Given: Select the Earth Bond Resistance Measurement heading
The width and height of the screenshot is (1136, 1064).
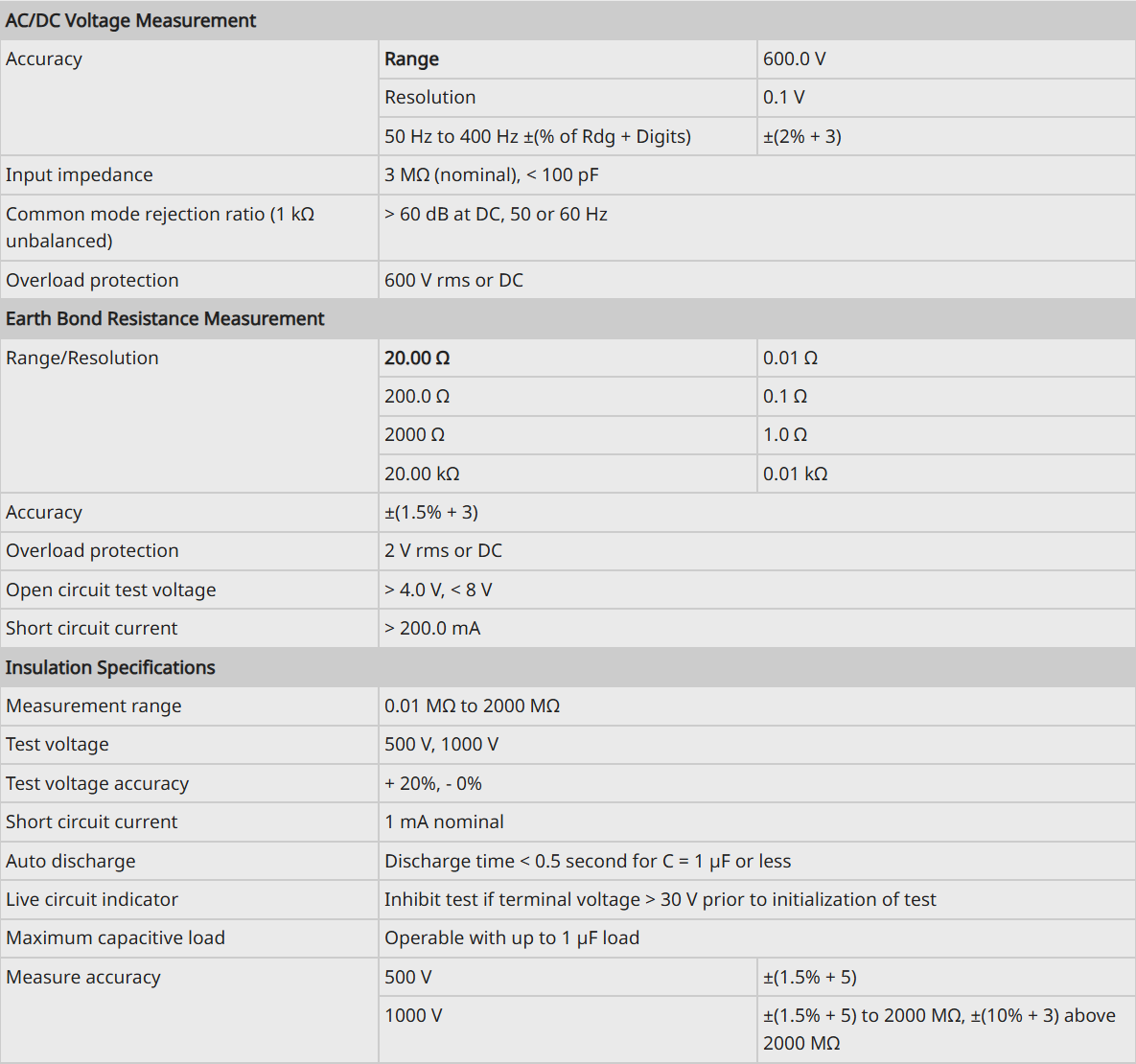Looking at the screenshot, I should pos(165,318).
